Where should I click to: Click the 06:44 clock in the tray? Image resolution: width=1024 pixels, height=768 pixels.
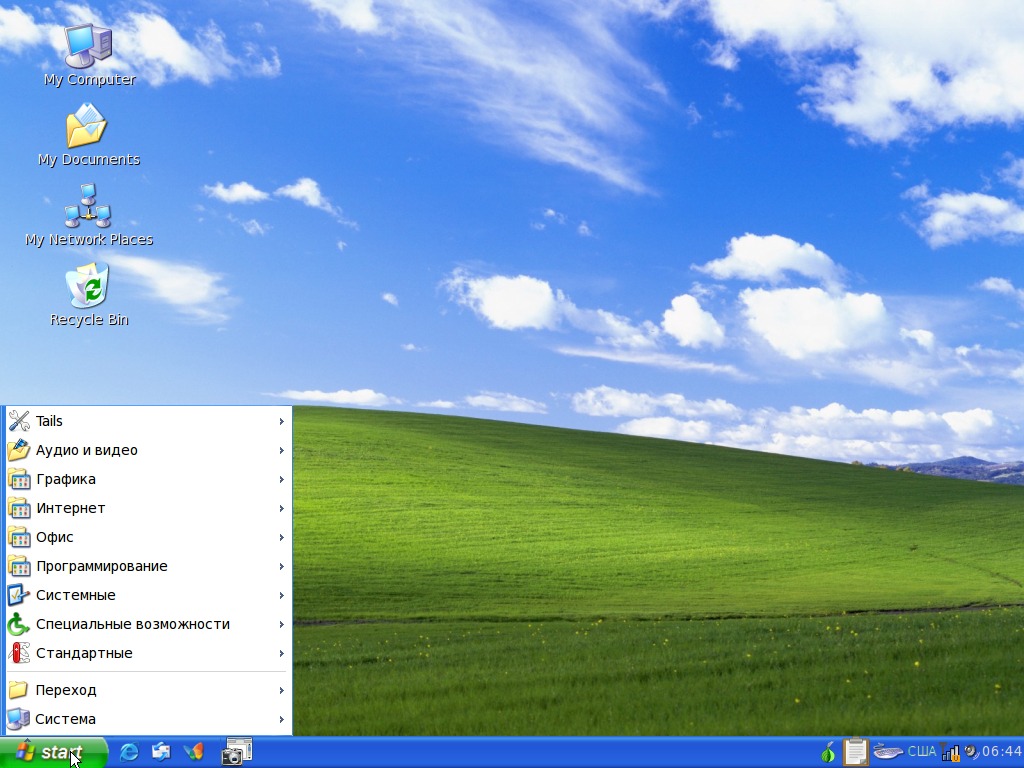tap(1002, 752)
